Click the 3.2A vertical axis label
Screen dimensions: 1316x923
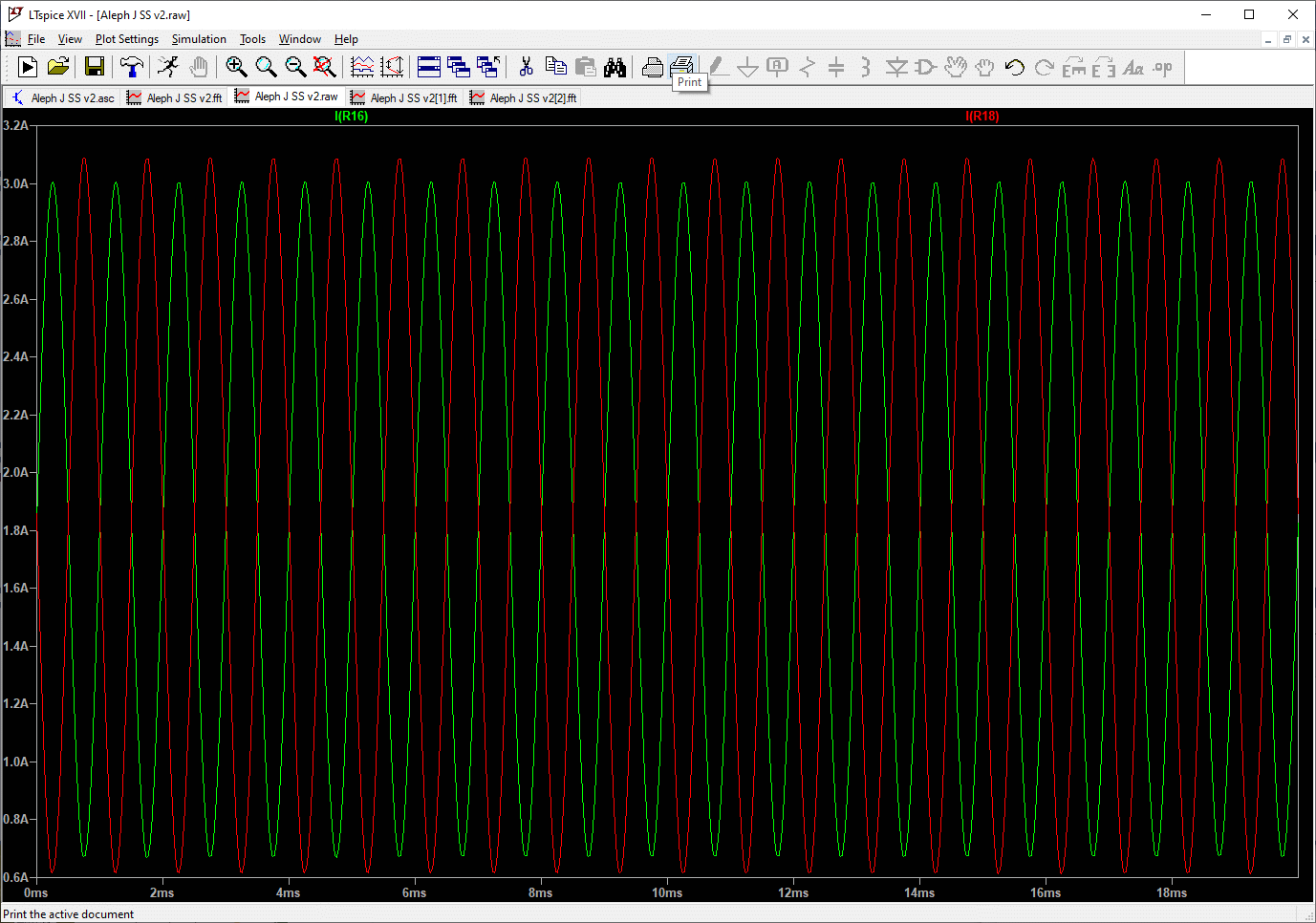[x=15, y=125]
